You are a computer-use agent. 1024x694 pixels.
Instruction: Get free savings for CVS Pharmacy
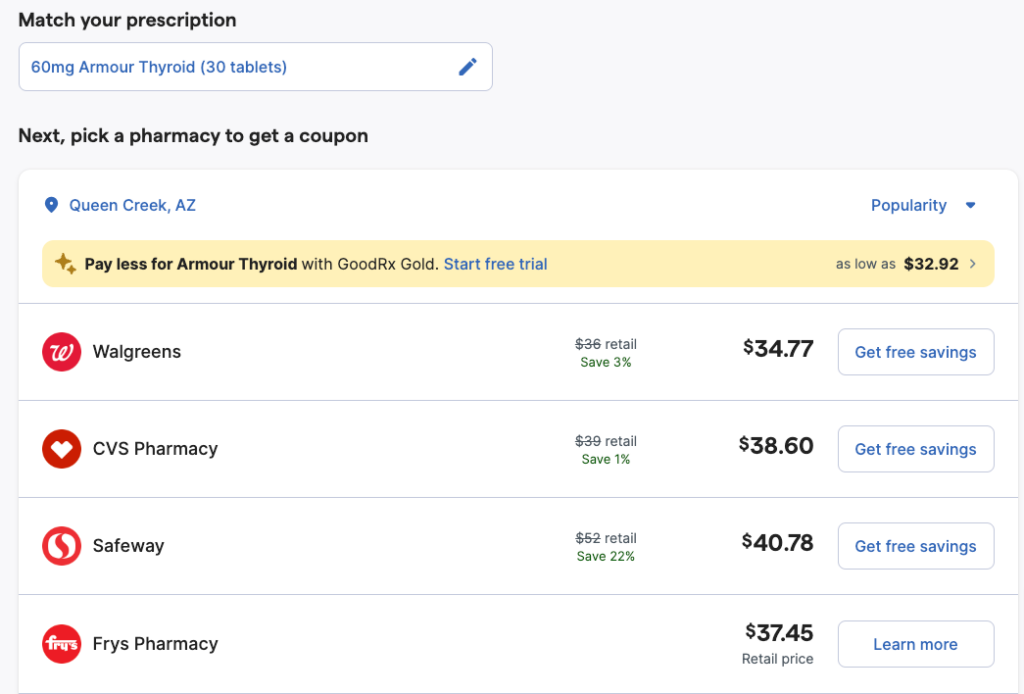coord(915,449)
